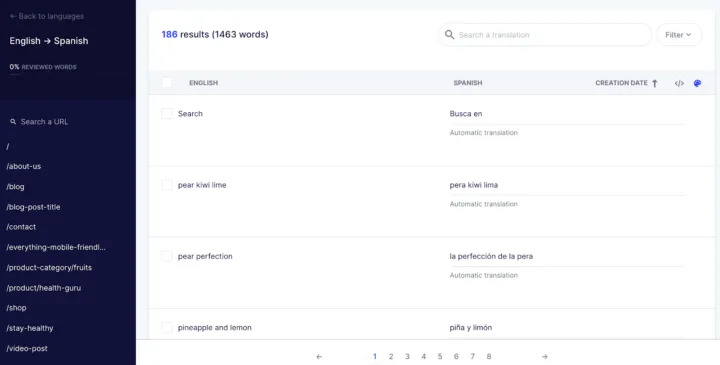Click the palette icon in table header

tap(698, 83)
